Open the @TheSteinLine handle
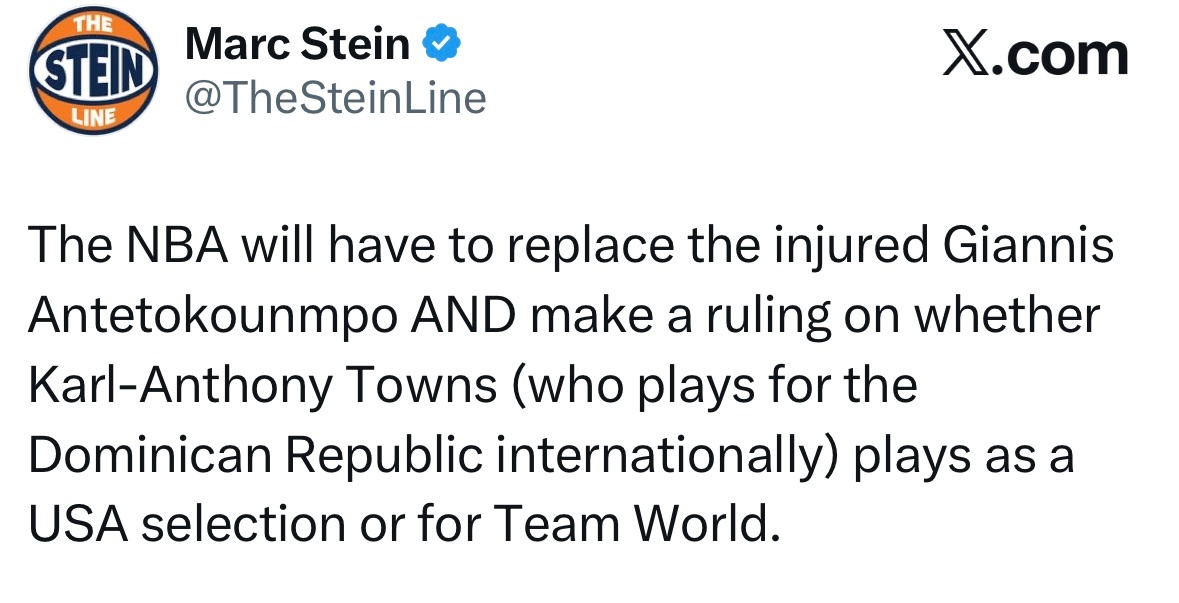The image size is (1179, 603). click(335, 98)
